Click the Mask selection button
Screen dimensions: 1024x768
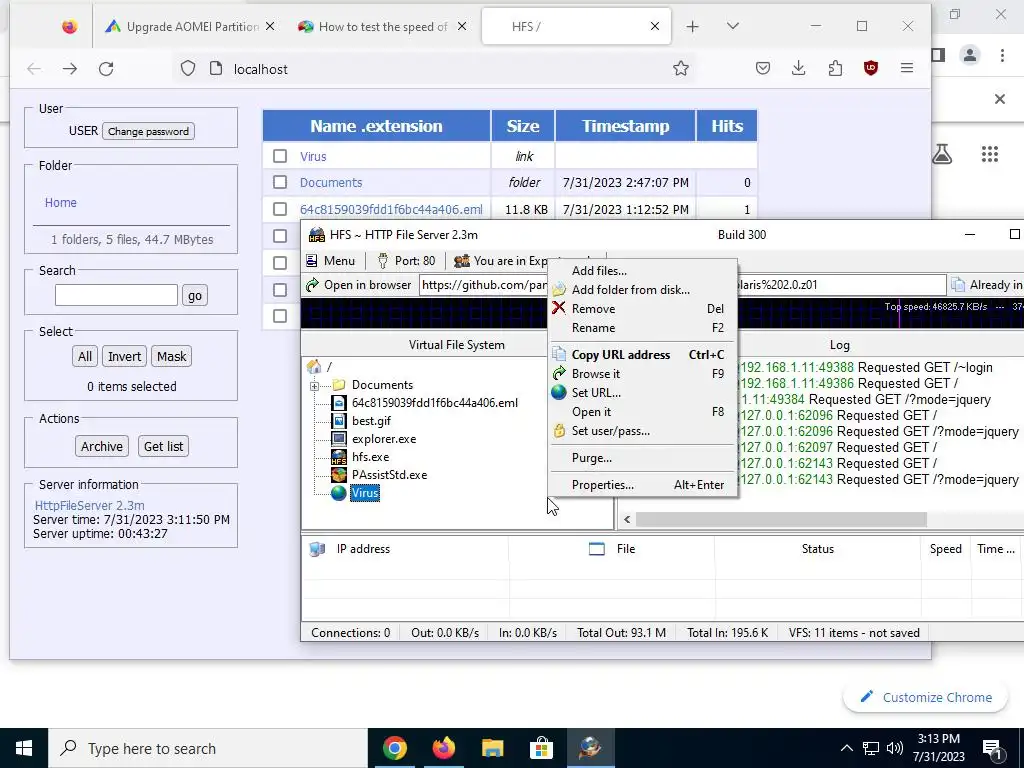point(172,357)
